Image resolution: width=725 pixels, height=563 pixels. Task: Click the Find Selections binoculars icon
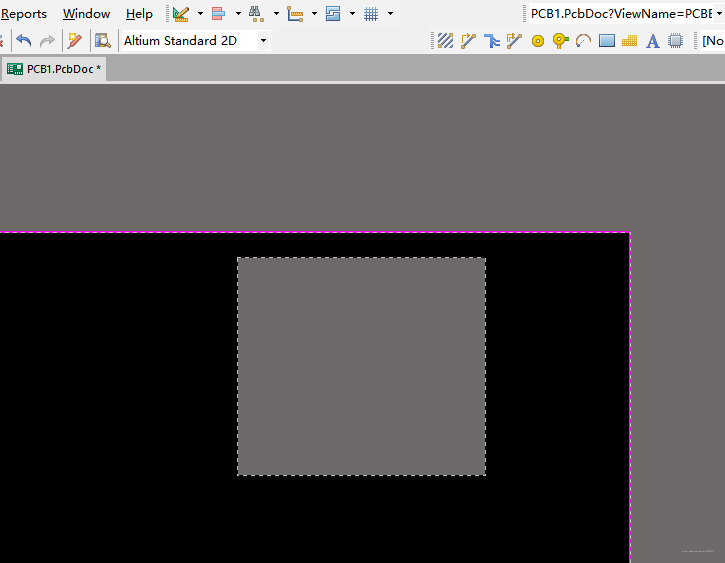coord(257,14)
